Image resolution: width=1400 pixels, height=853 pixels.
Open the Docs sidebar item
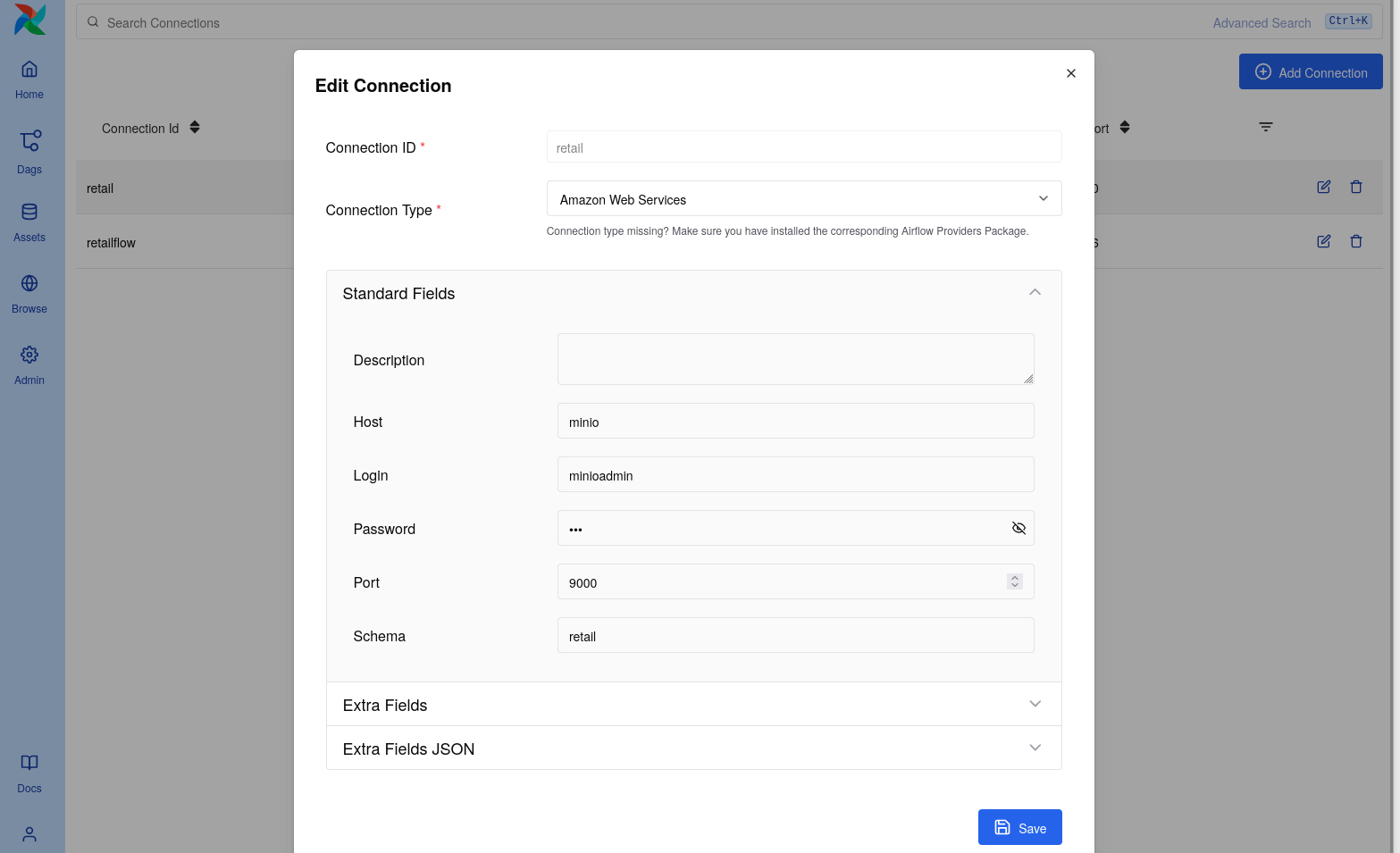click(29, 774)
